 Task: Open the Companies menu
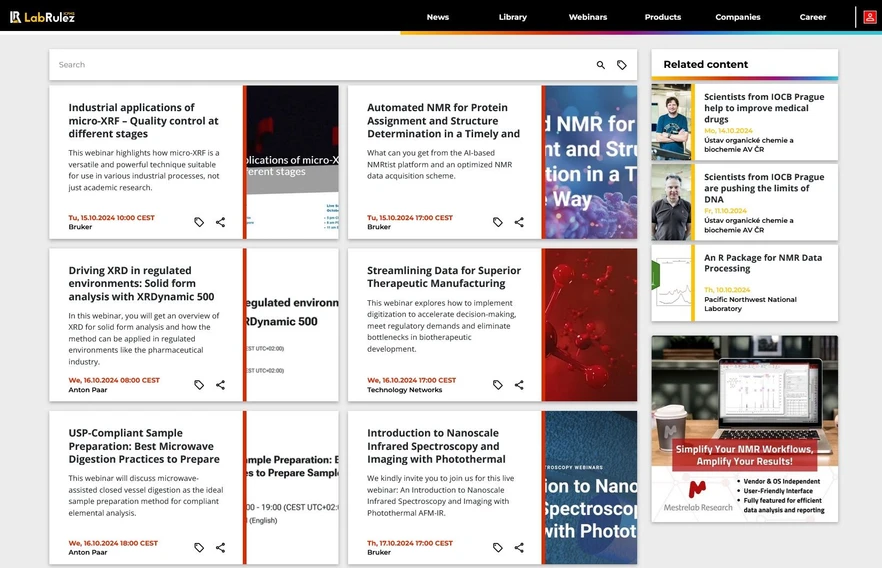(x=737, y=17)
